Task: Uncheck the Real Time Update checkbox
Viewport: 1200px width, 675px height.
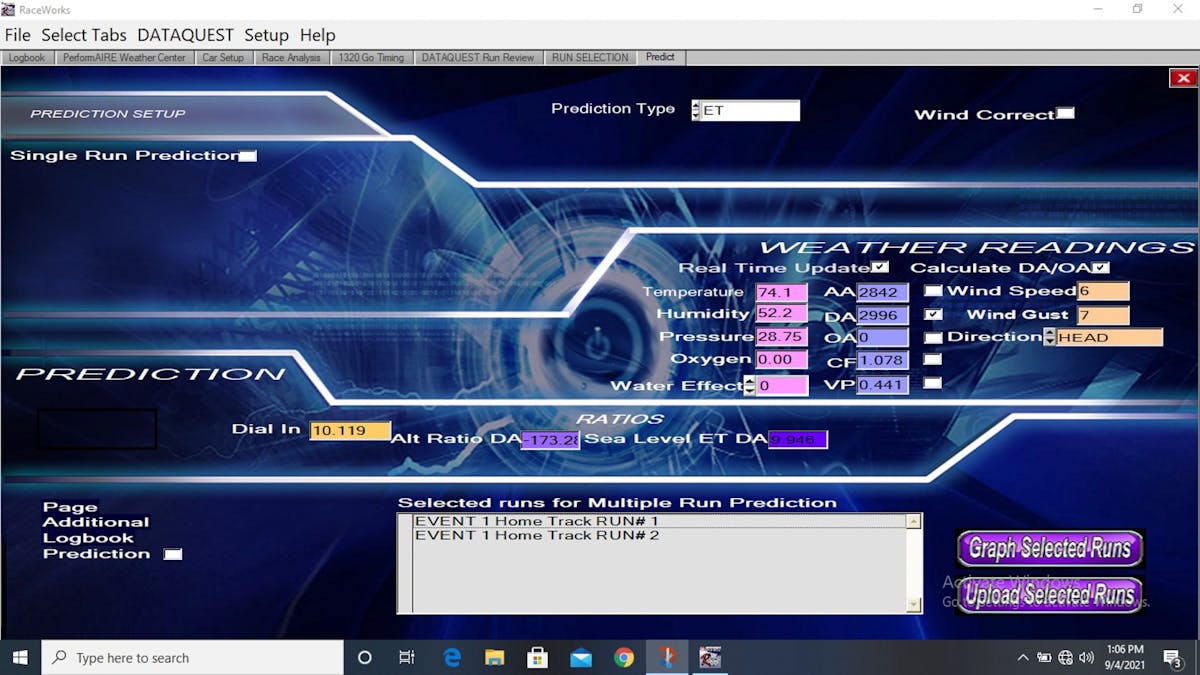Action: (x=879, y=267)
